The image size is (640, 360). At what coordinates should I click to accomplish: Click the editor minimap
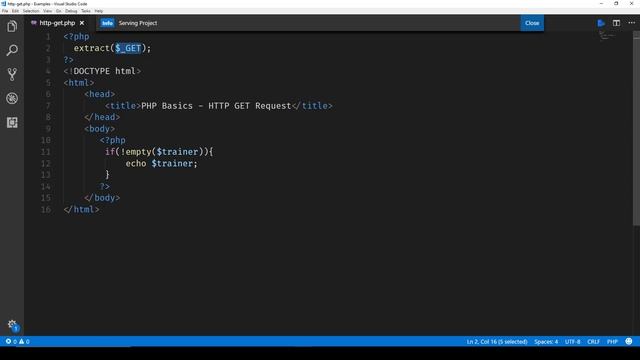click(607, 37)
